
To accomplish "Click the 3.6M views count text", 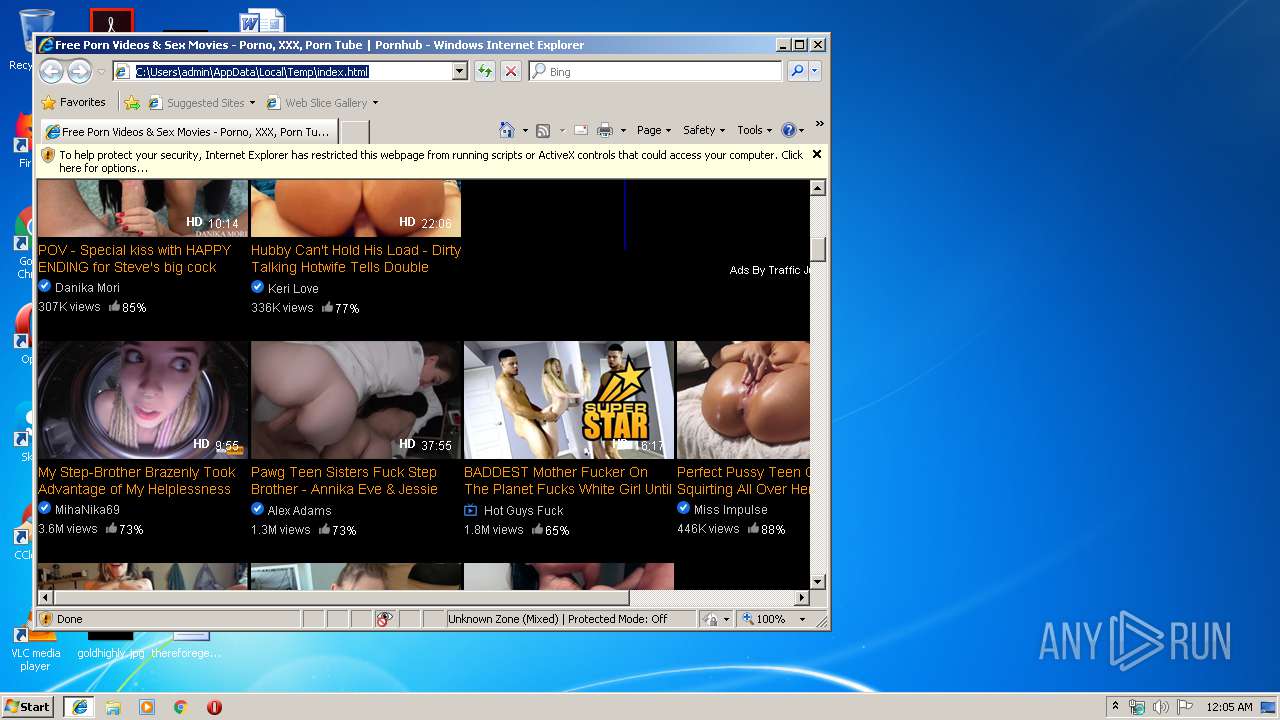I will pos(68,529).
